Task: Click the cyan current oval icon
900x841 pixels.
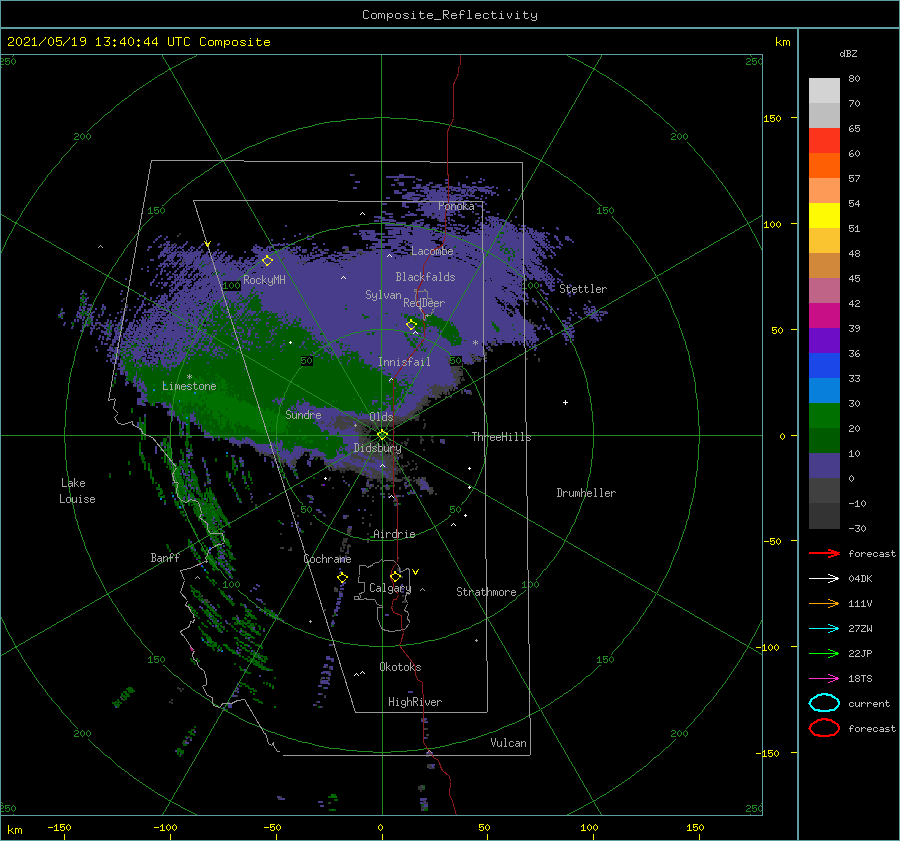Action: (x=824, y=703)
